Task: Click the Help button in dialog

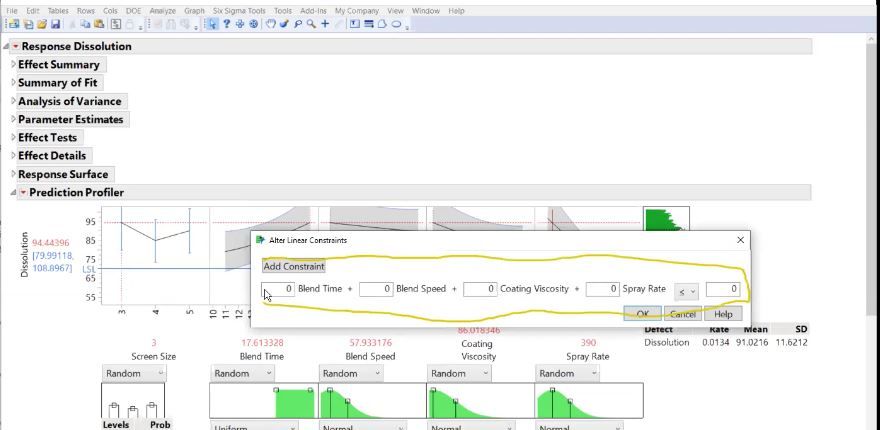Action: 723,314
